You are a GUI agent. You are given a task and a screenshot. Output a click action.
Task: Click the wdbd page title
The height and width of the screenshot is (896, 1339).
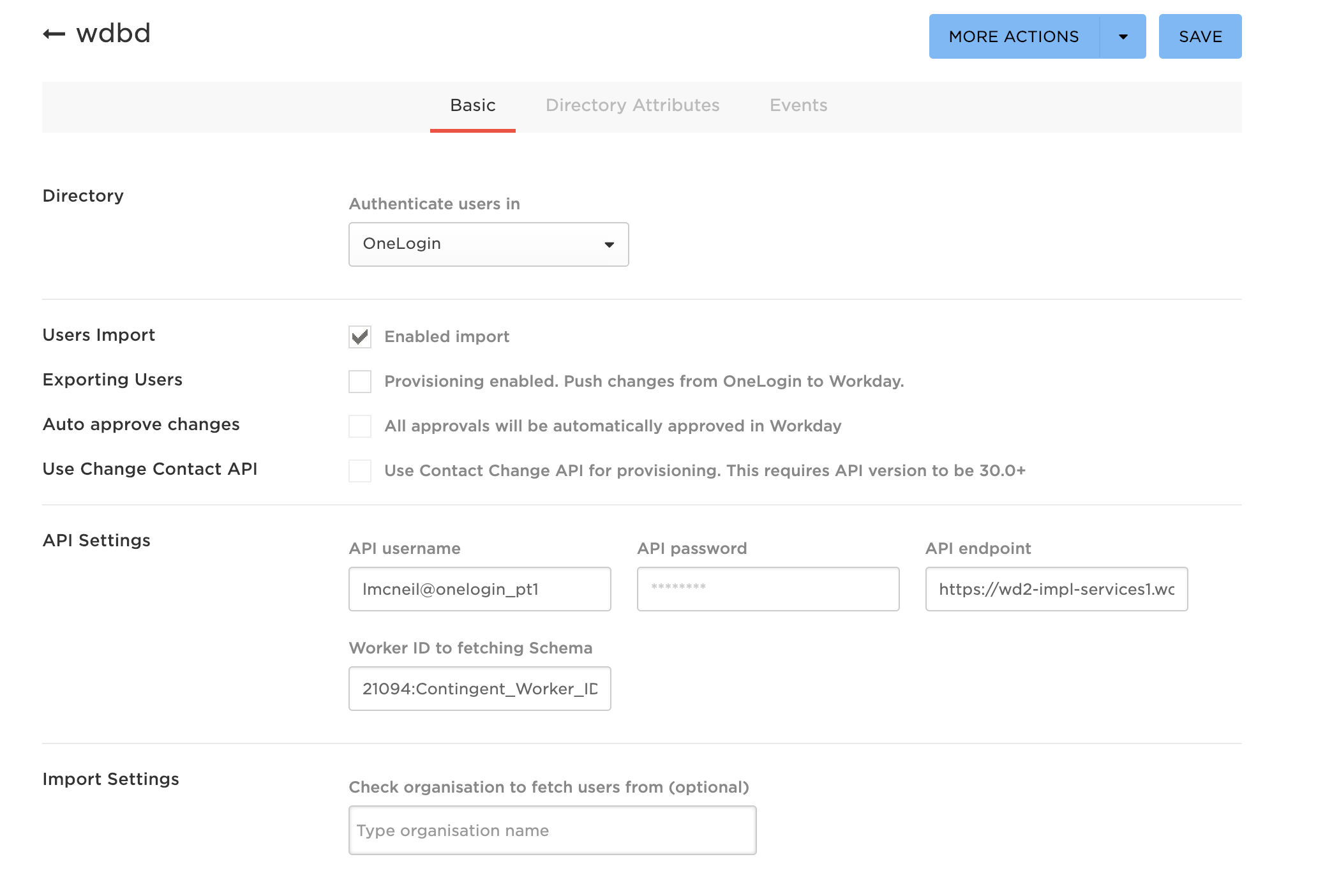pyautogui.click(x=113, y=33)
